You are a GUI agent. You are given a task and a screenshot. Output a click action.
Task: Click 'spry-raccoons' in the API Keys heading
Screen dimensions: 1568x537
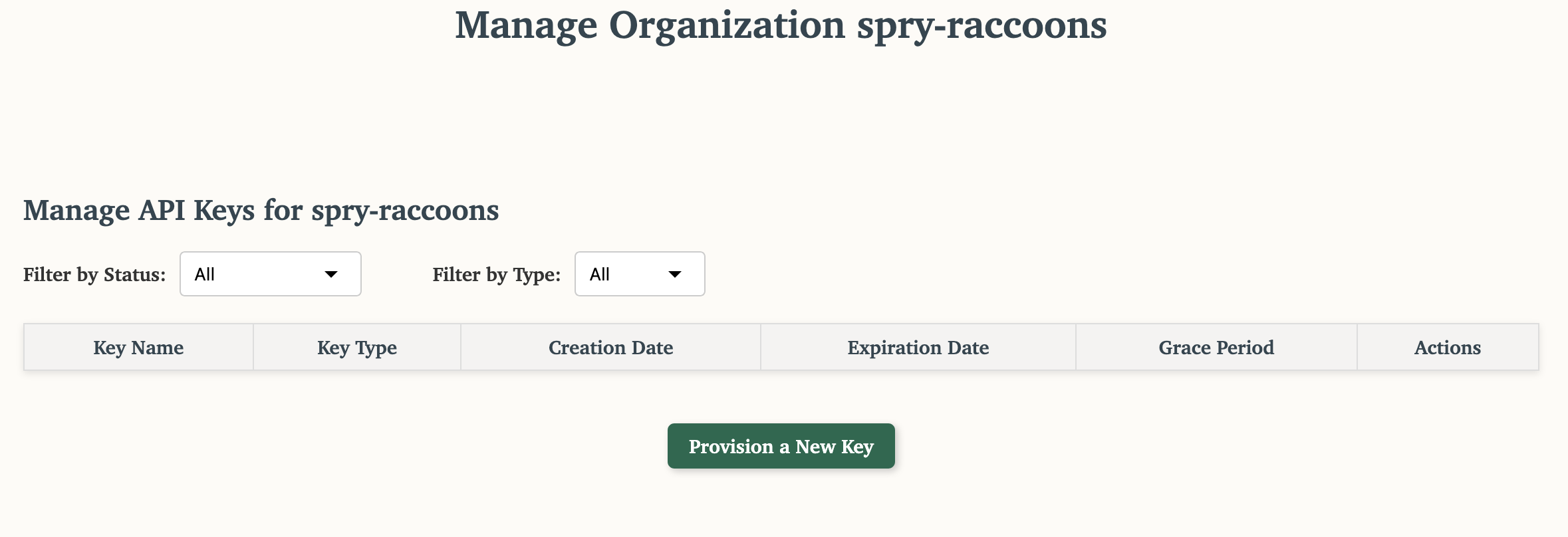(x=405, y=211)
